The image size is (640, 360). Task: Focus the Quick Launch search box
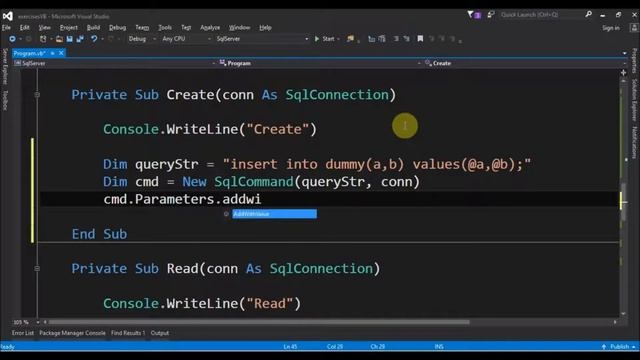542,15
